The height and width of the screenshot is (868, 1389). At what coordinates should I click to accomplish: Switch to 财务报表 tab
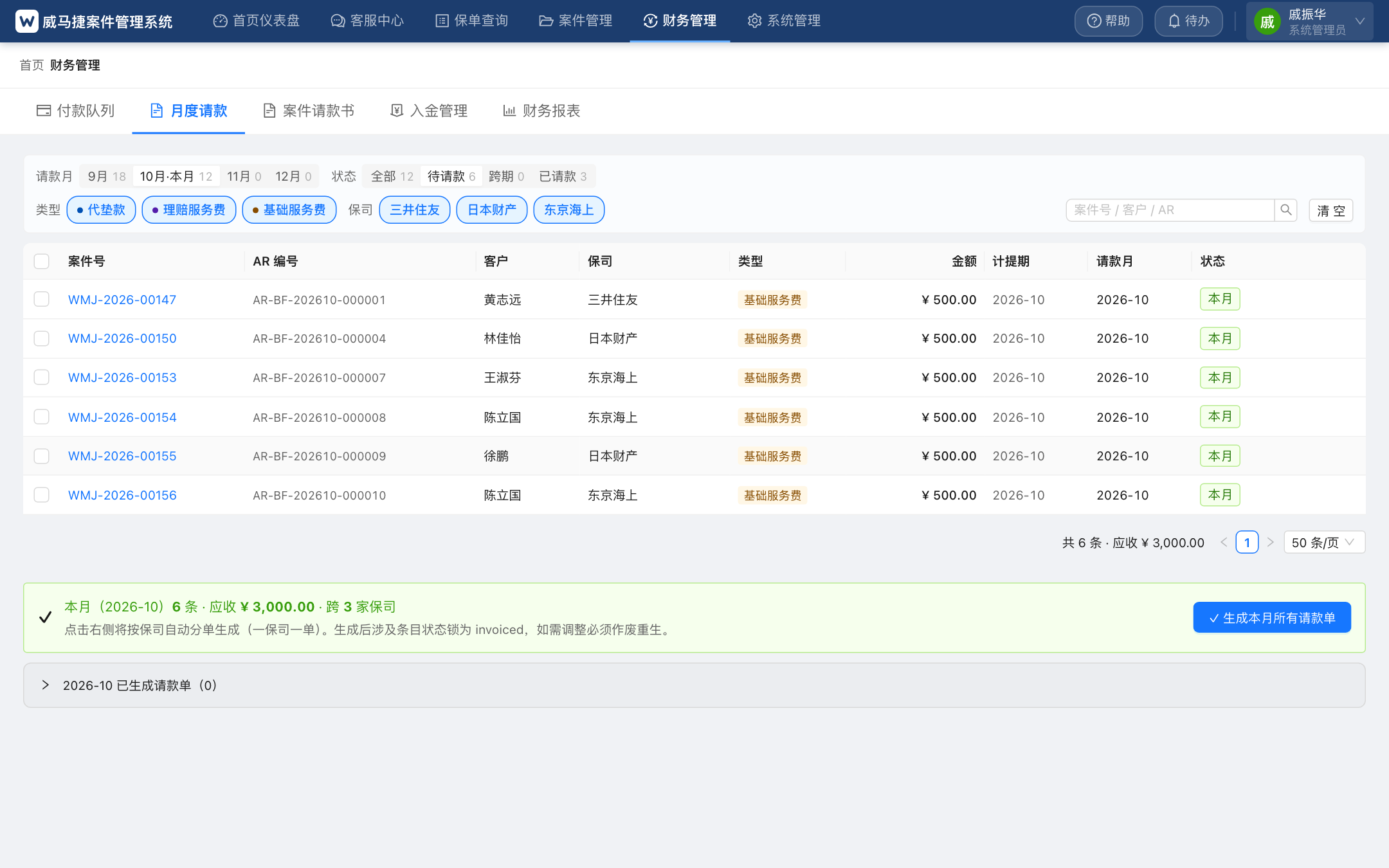tap(541, 111)
